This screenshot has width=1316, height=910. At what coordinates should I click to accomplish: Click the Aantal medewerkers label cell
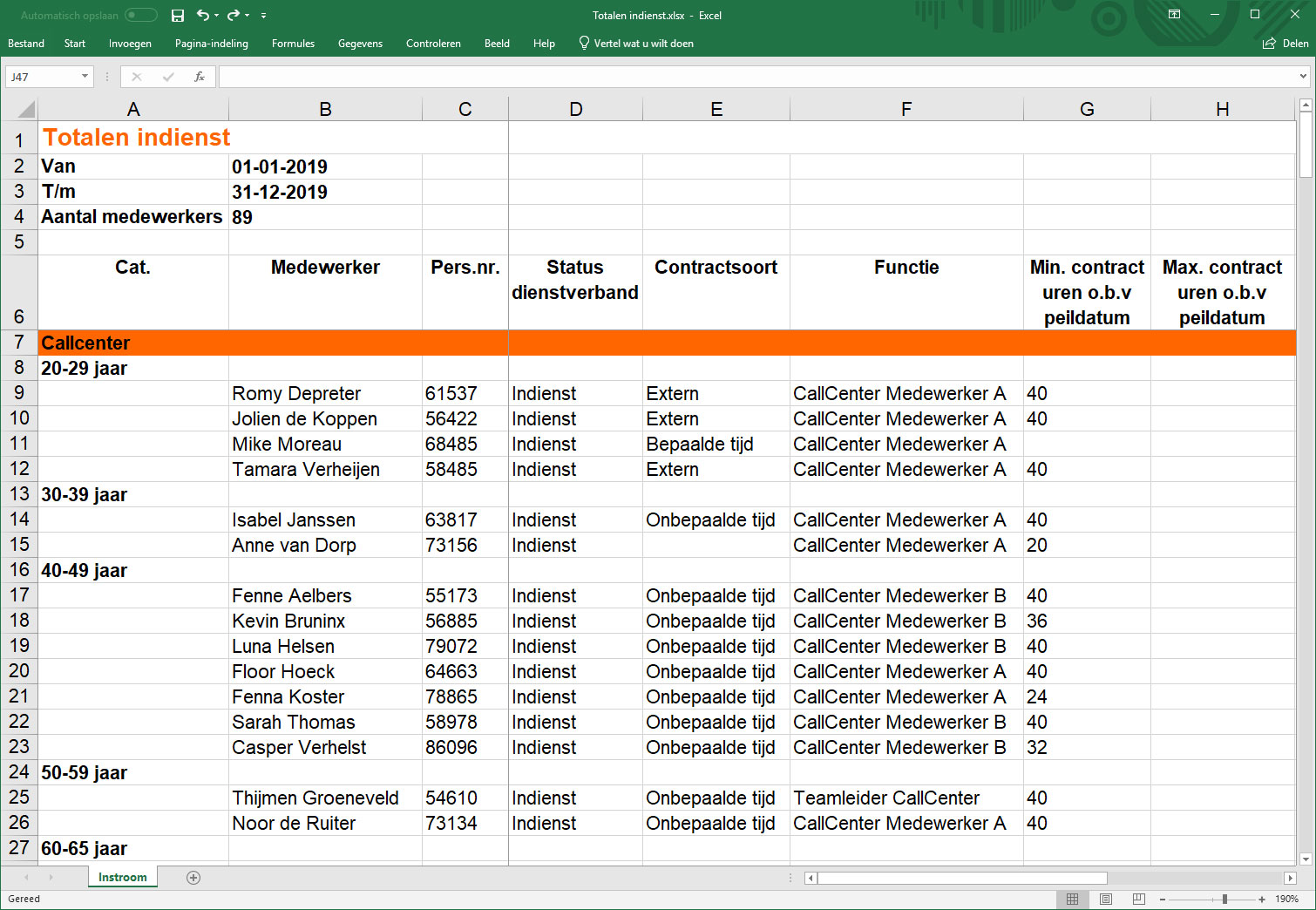(133, 217)
